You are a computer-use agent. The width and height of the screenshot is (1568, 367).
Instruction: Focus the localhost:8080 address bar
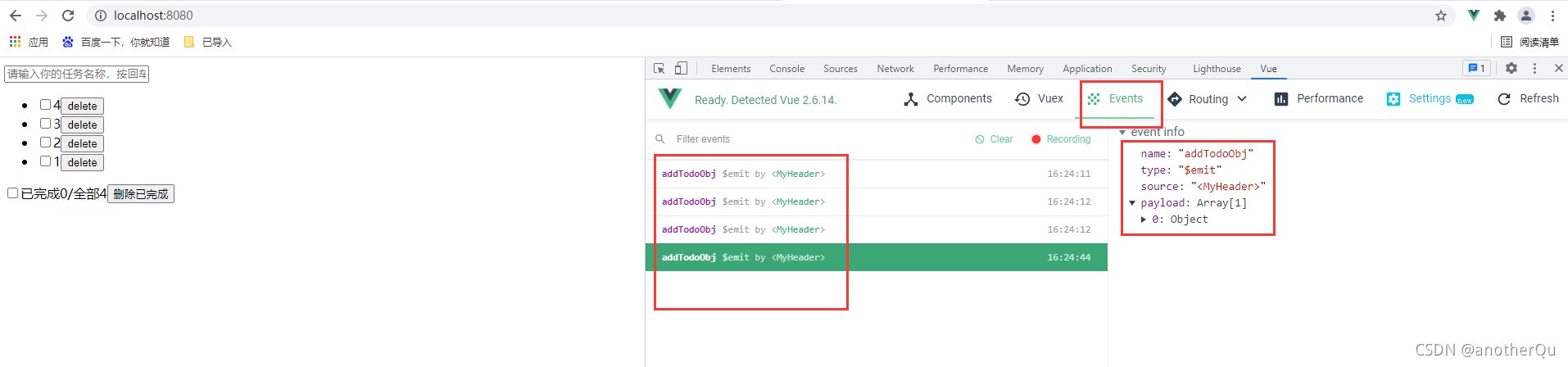770,16
